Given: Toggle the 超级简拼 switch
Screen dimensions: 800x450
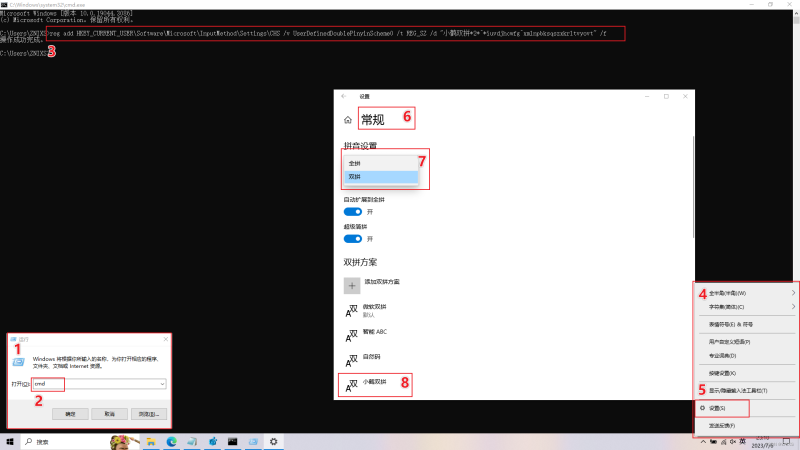Looking at the screenshot, I should 352,239.
